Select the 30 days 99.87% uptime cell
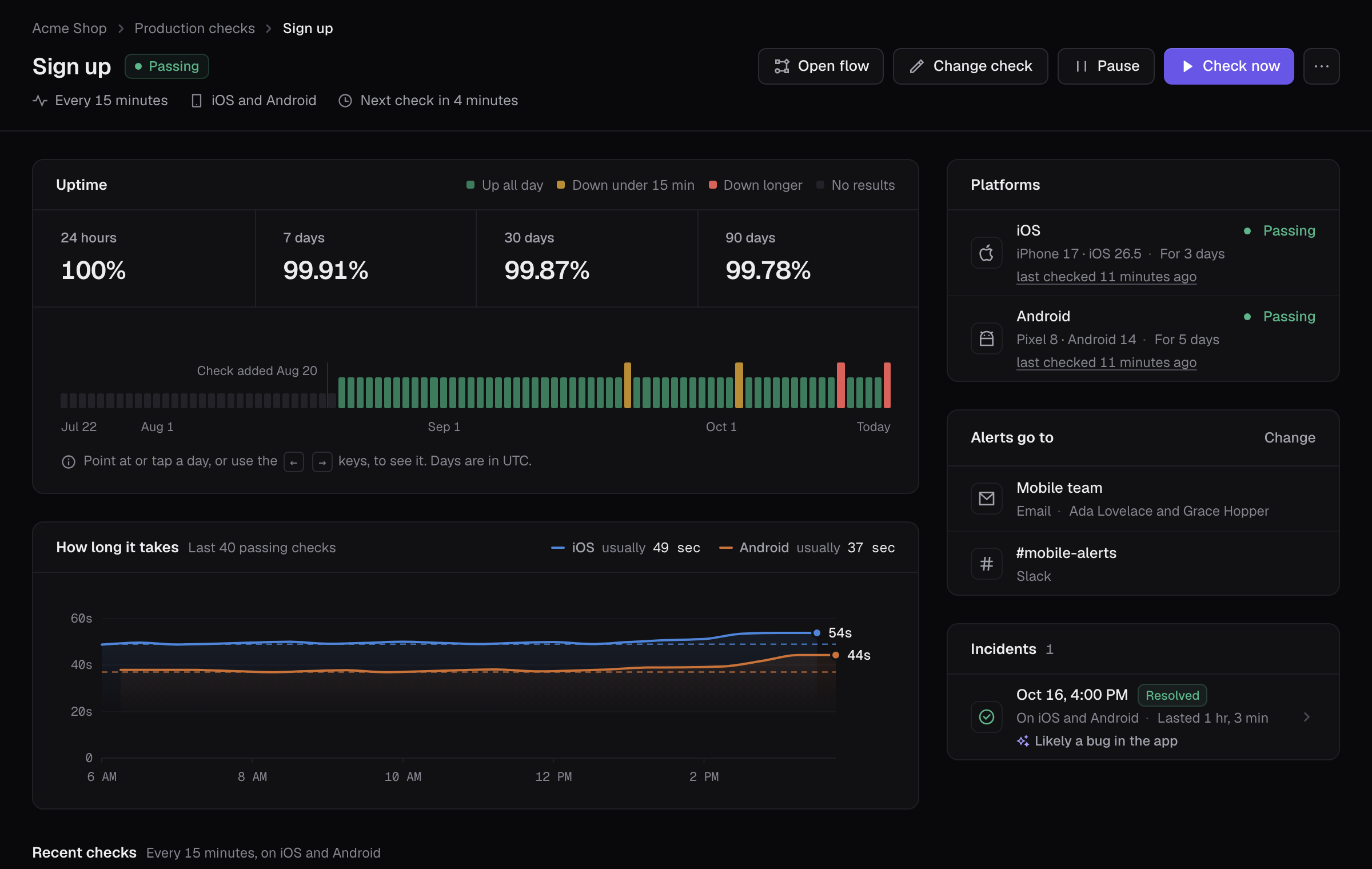Screen dimensions: 1372x869 tap(587, 258)
